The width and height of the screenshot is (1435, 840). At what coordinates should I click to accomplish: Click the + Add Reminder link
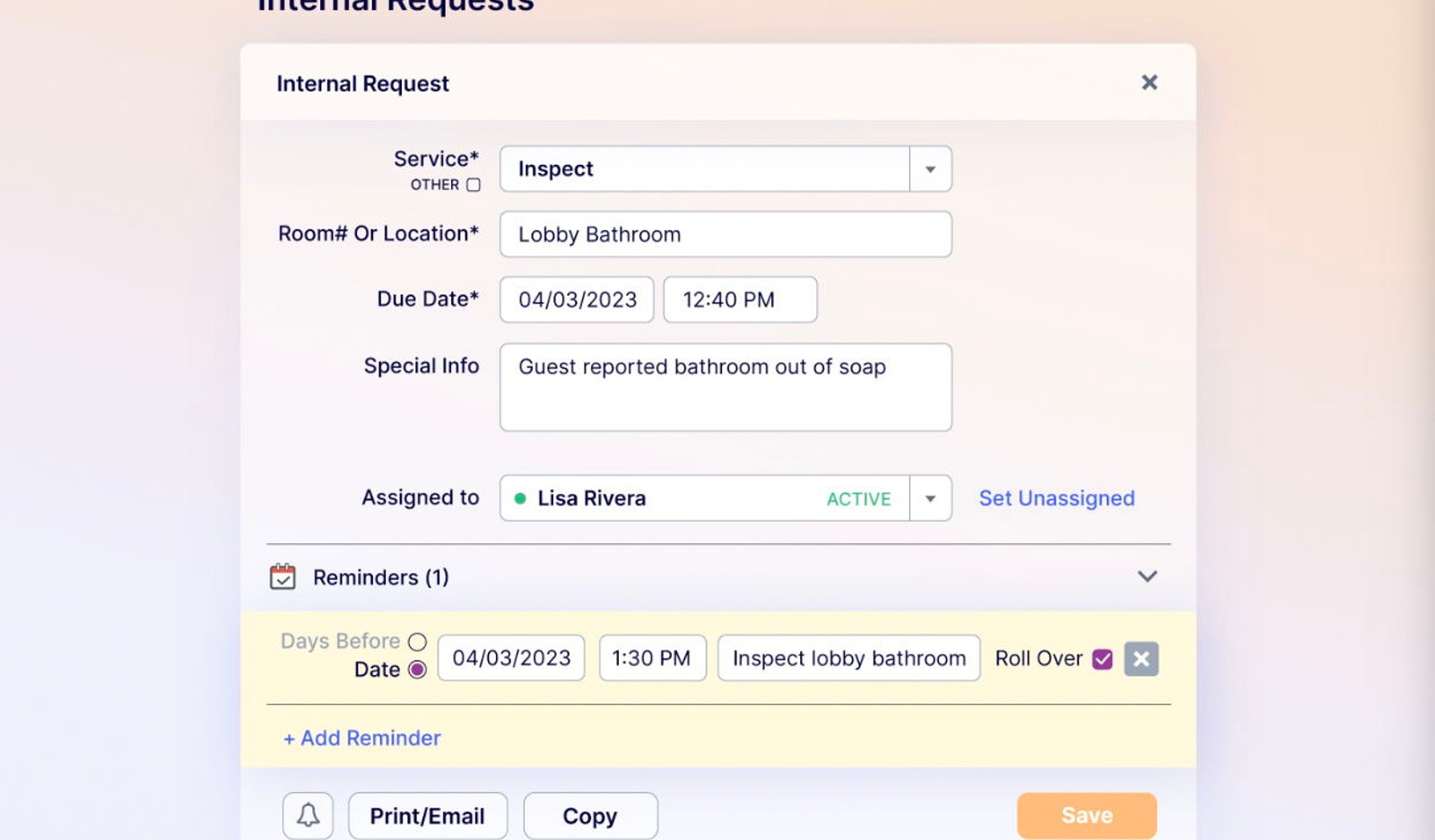[362, 738]
